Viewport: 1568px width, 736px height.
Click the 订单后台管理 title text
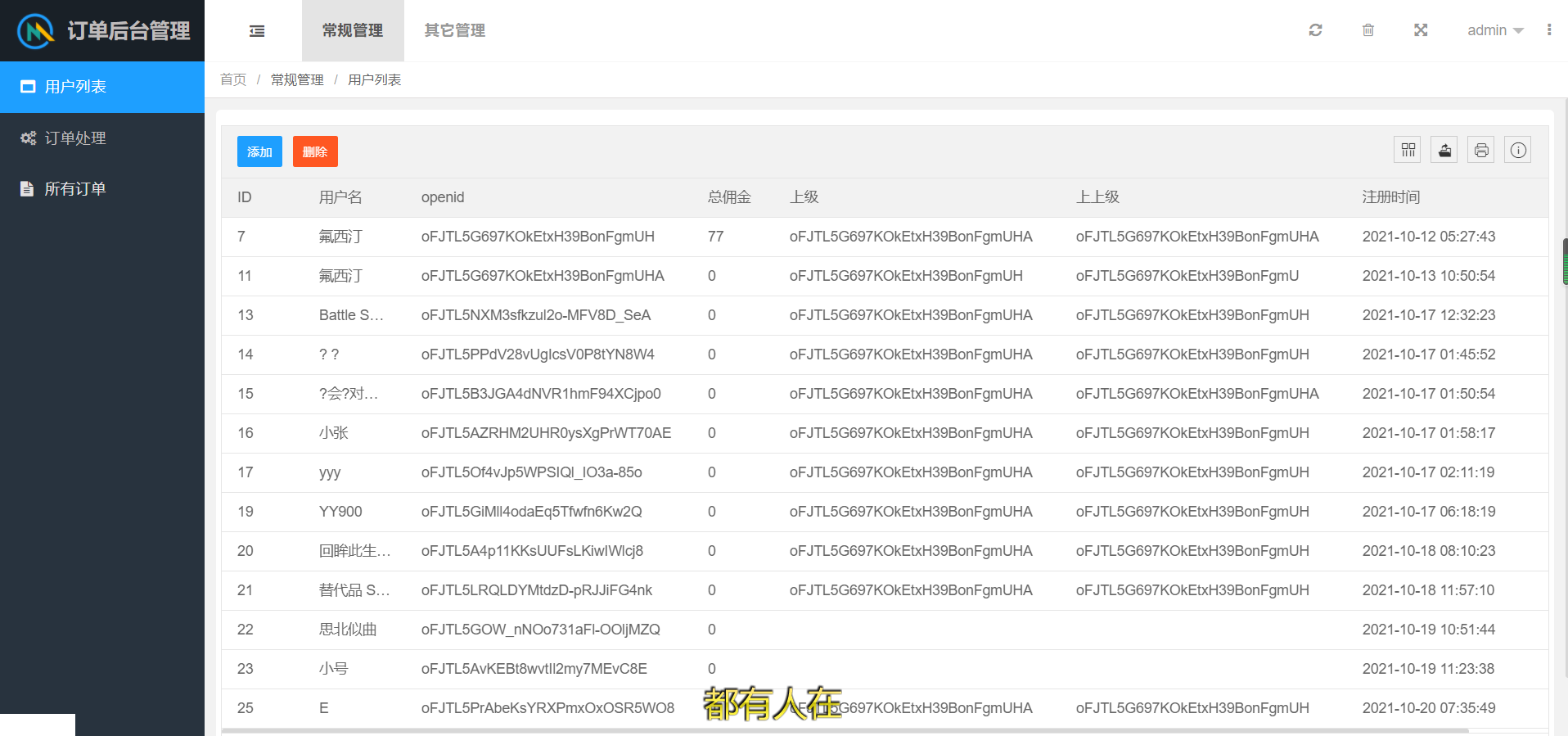129,31
